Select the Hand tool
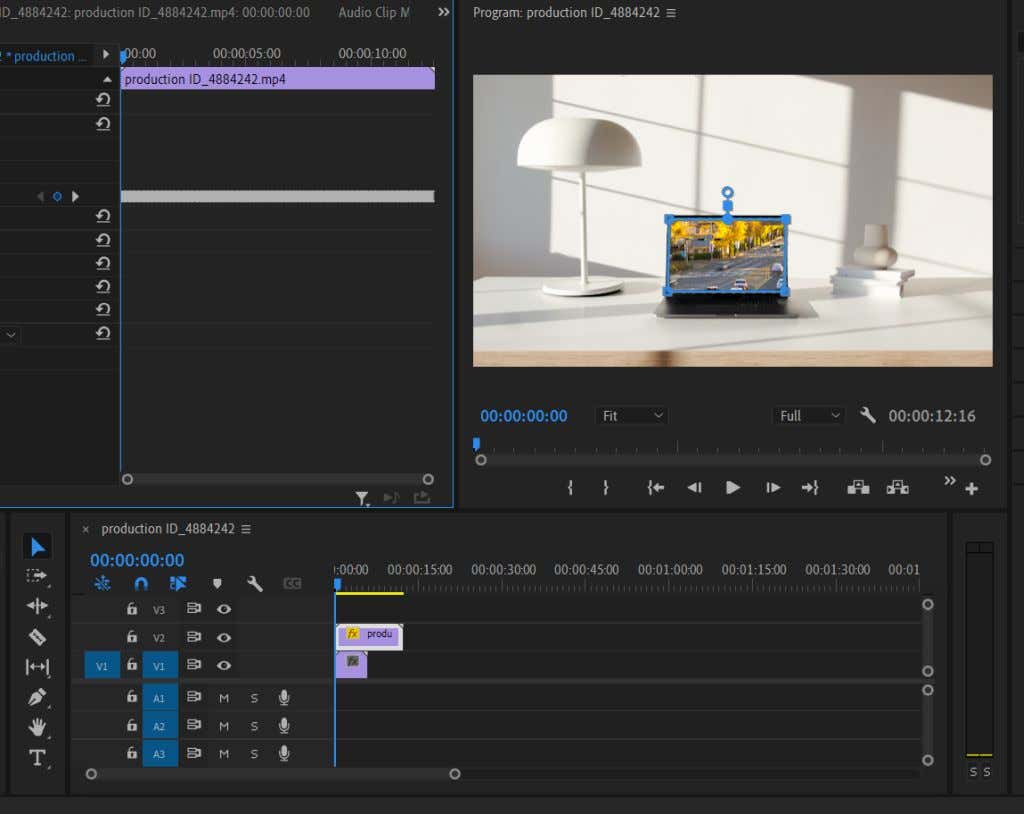Screen dimensions: 1024x814 (x=37, y=727)
